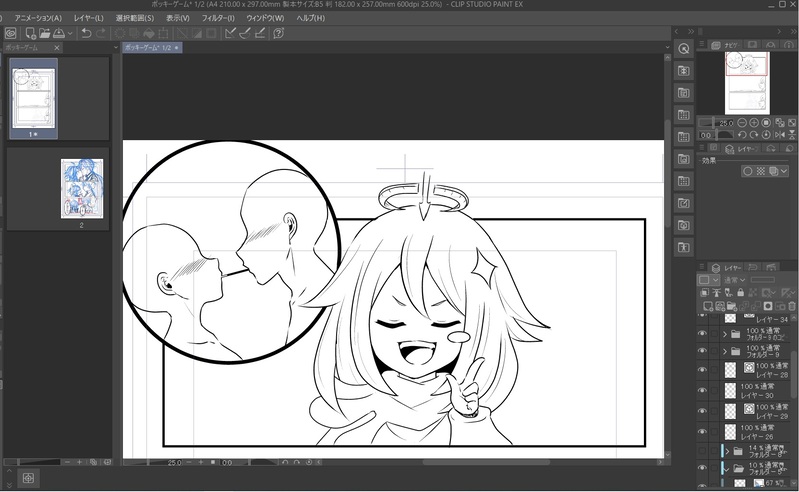Open アニメーション(A) menu
The height and width of the screenshot is (492, 799).
[38, 18]
